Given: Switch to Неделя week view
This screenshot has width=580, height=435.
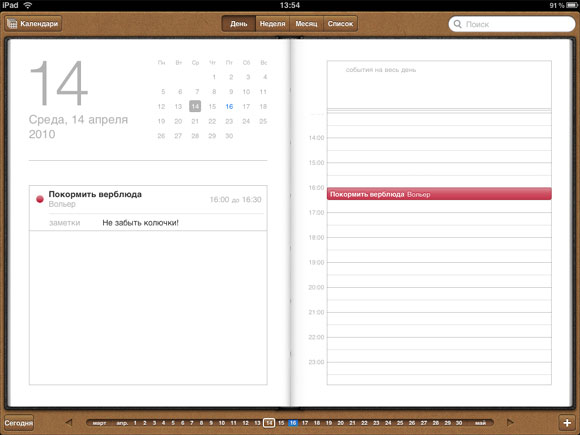Looking at the screenshot, I should pos(273,24).
